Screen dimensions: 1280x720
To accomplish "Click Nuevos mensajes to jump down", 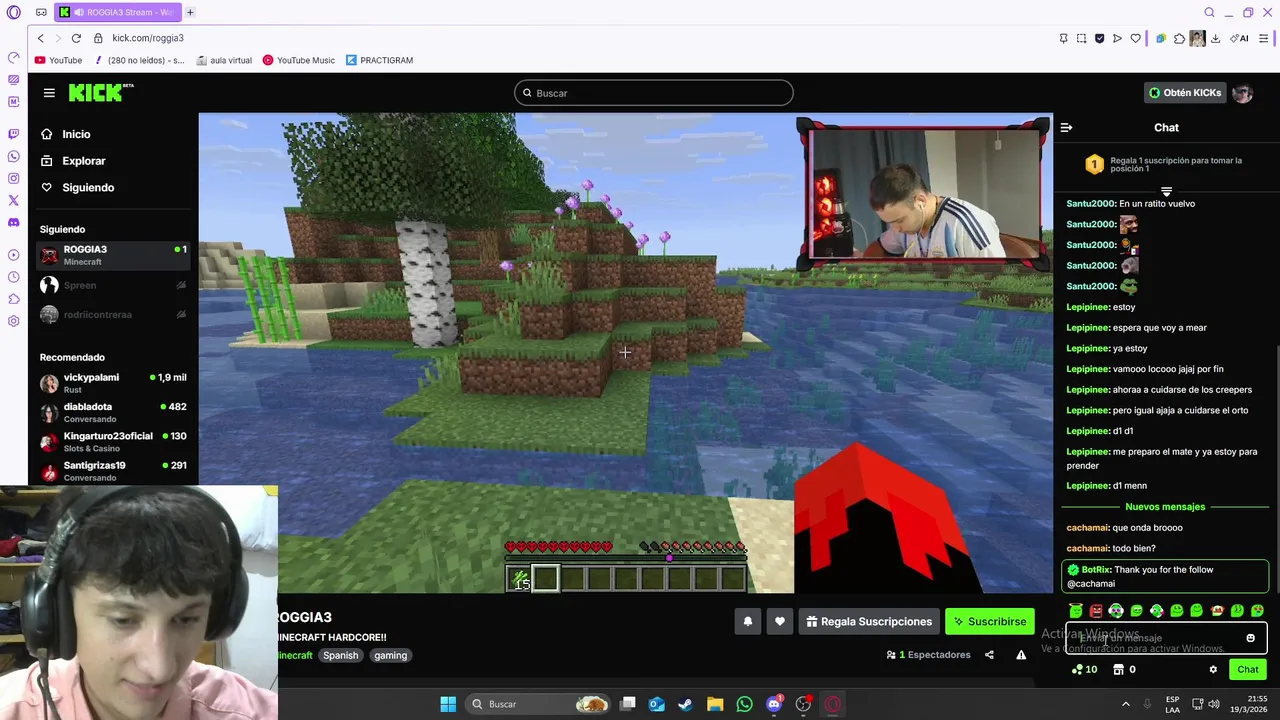I will coord(1165,507).
